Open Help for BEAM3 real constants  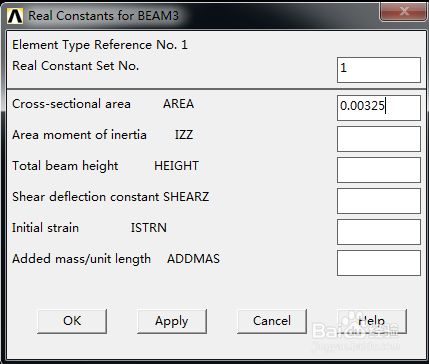click(372, 321)
